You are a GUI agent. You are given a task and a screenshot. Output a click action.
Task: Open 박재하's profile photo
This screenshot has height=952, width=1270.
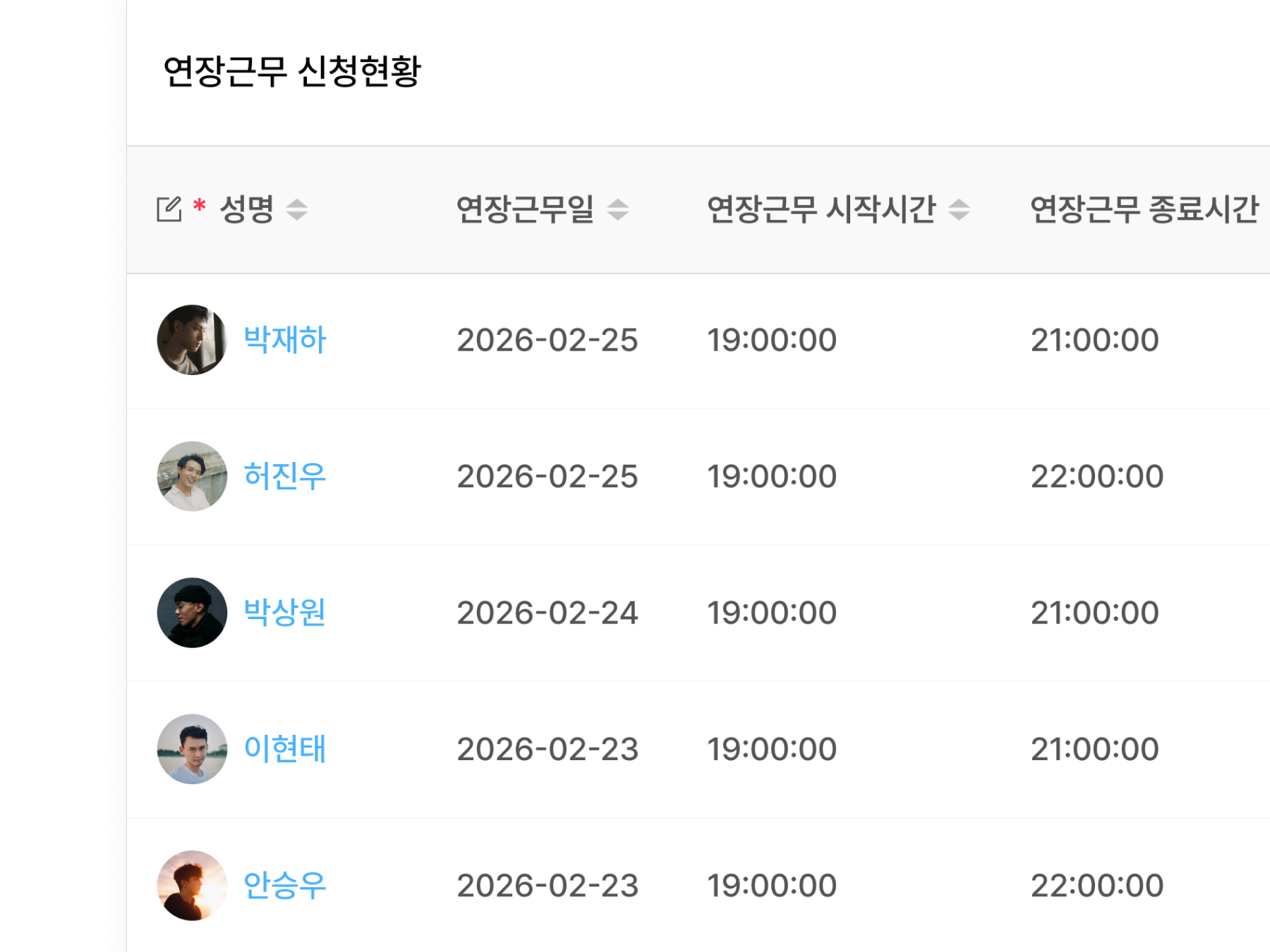[191, 339]
